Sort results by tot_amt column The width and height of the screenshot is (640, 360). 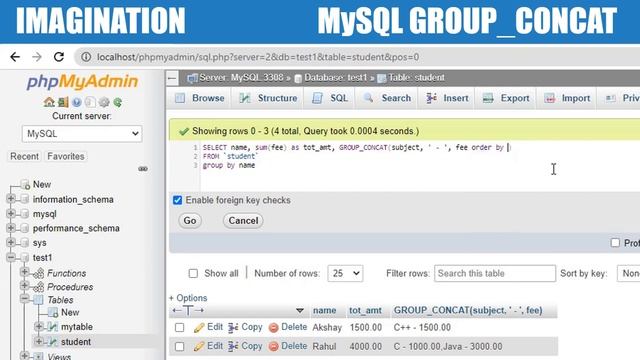click(365, 311)
